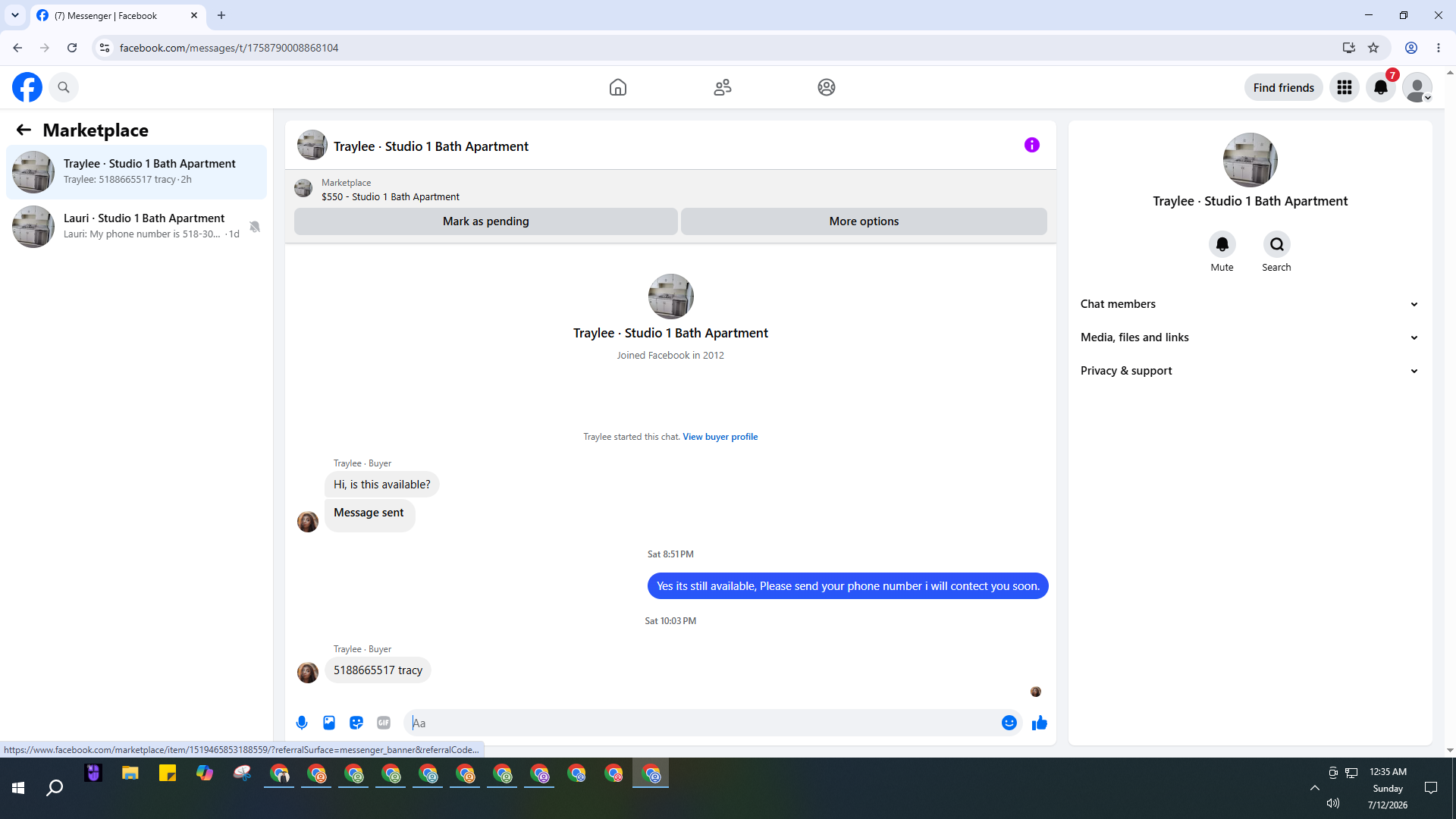Open the Sticky Notes taskbar icon

[168, 773]
